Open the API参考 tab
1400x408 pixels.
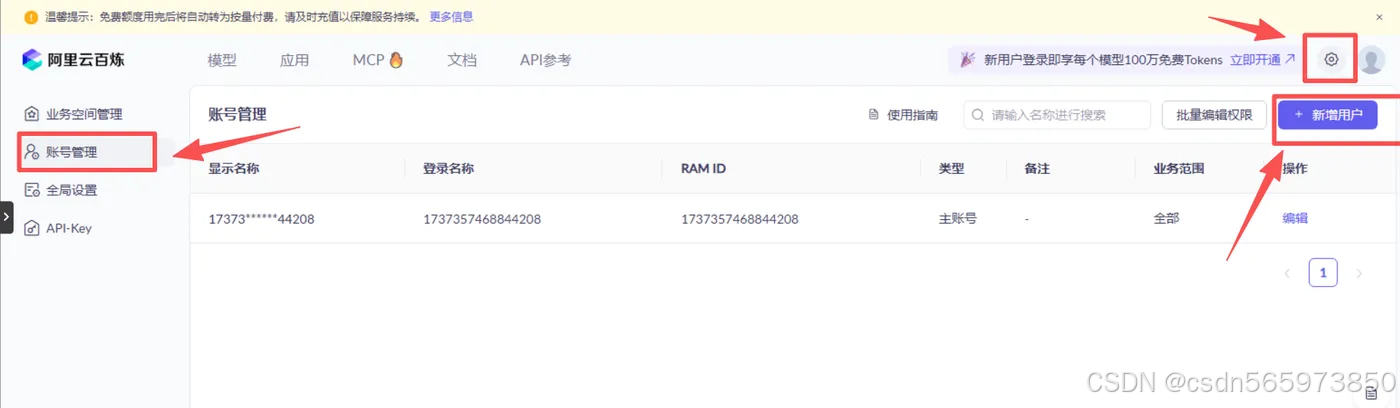[x=545, y=60]
